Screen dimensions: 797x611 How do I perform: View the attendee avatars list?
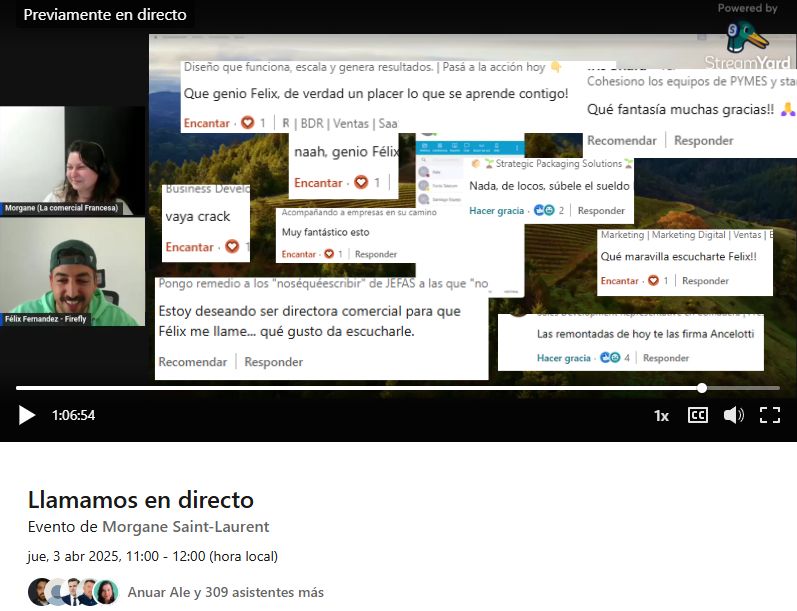pyautogui.click(x=73, y=592)
